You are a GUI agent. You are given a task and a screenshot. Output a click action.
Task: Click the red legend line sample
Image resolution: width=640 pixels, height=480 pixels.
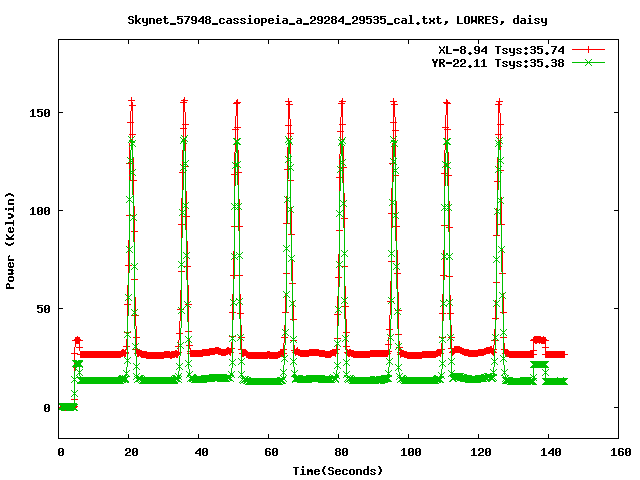(x=588, y=50)
